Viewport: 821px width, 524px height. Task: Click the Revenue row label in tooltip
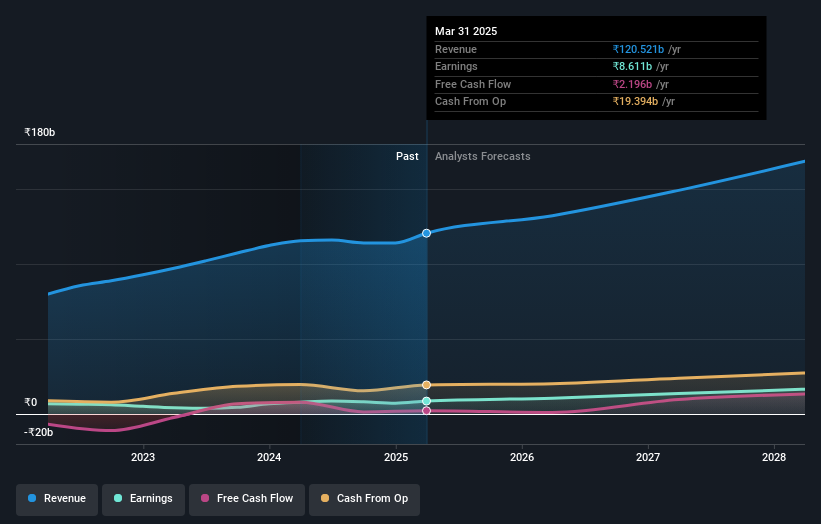pos(456,49)
